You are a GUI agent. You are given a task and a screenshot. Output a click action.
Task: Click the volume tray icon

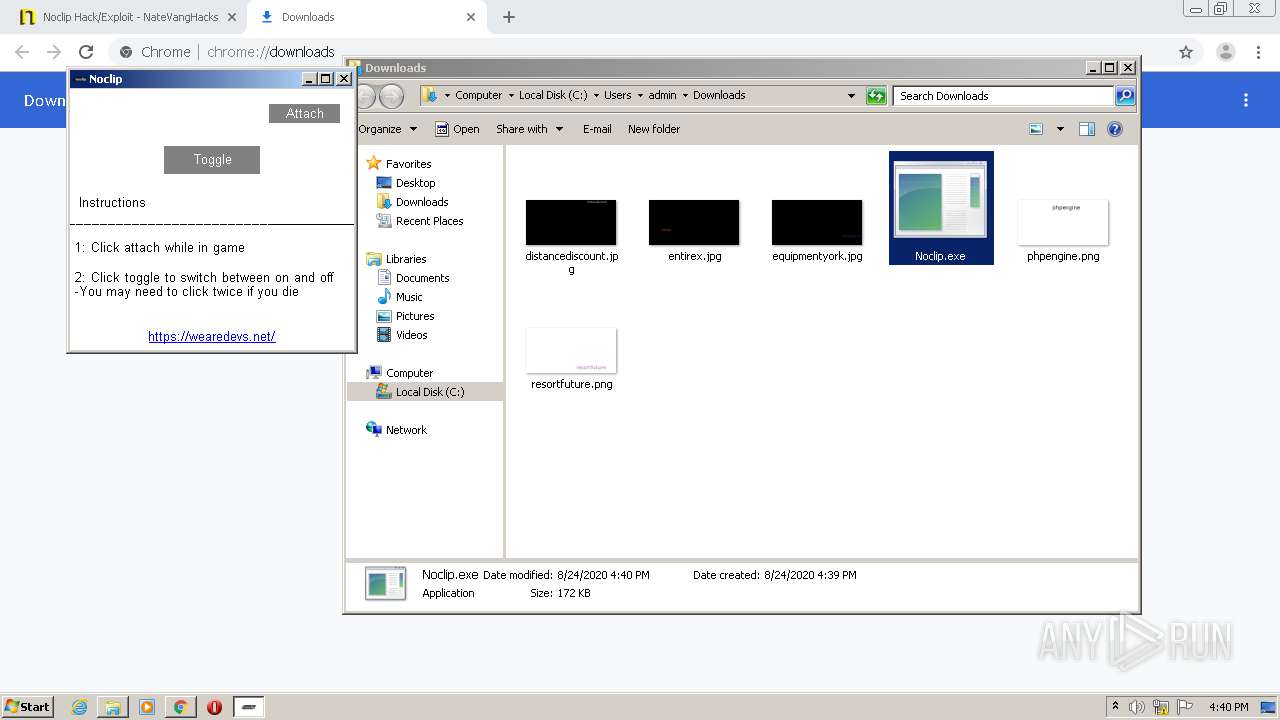(x=1137, y=707)
